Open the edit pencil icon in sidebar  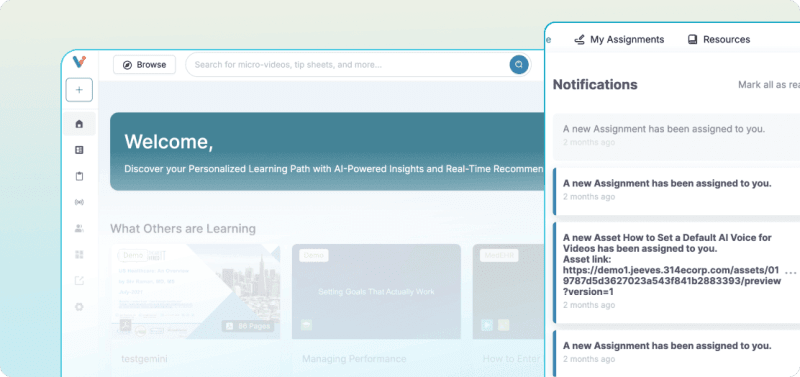(x=79, y=281)
